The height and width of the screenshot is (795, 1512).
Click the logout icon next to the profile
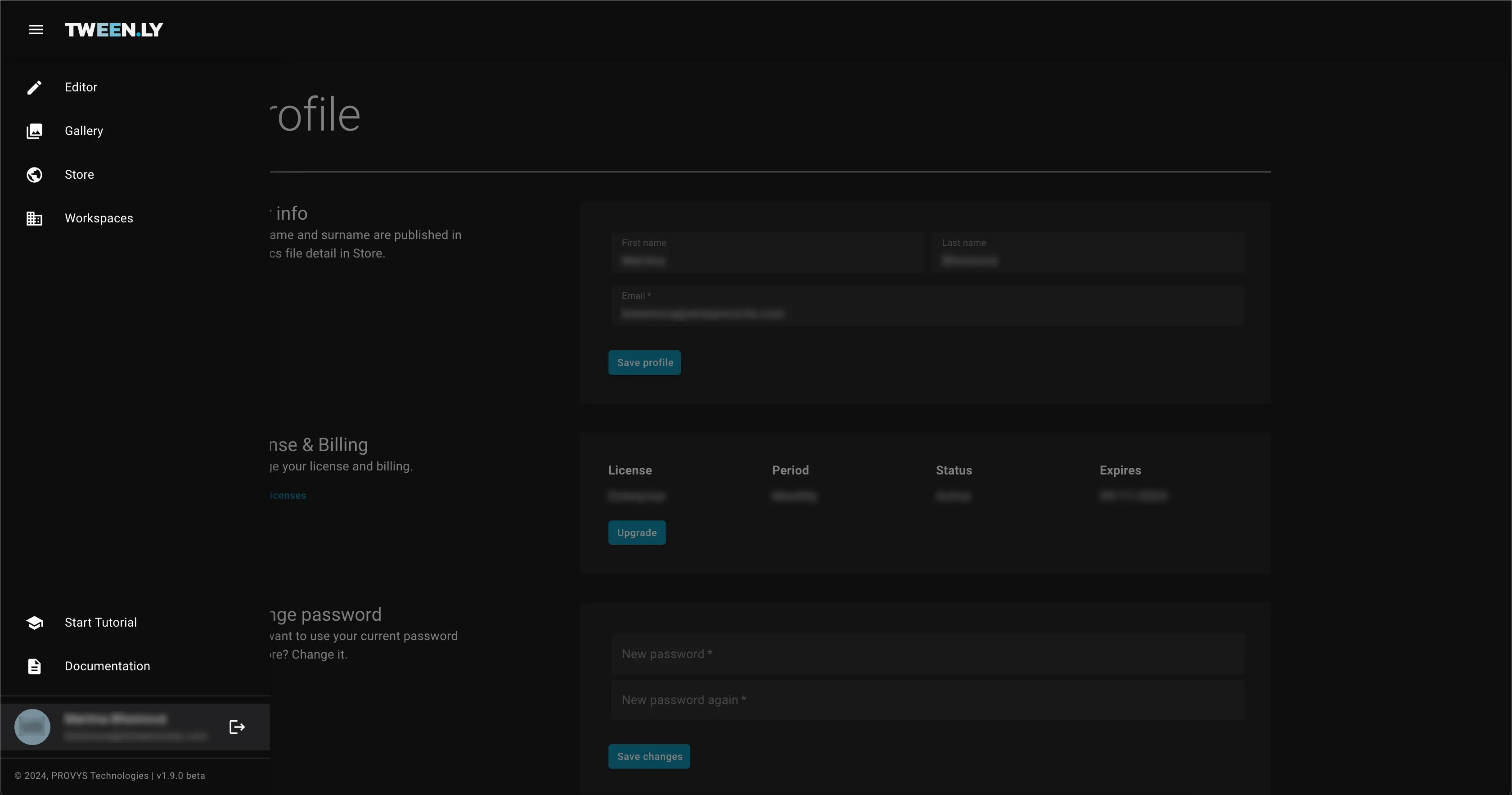click(x=237, y=726)
